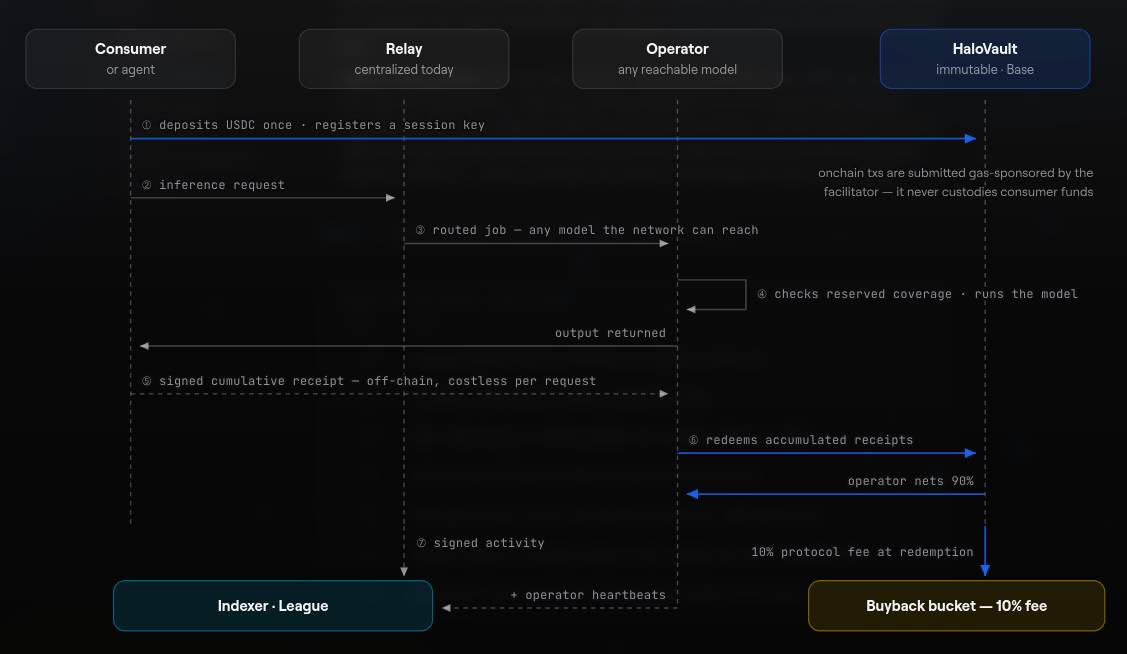Click the 'facilitator — it never custodies consumer funds' line
Image resolution: width=1127 pixels, height=654 pixels.
[x=958, y=192]
